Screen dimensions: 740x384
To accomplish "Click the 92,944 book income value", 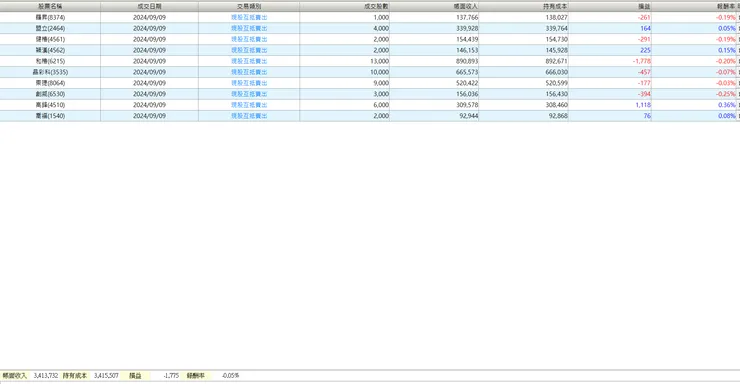I will pyautogui.click(x=469, y=116).
